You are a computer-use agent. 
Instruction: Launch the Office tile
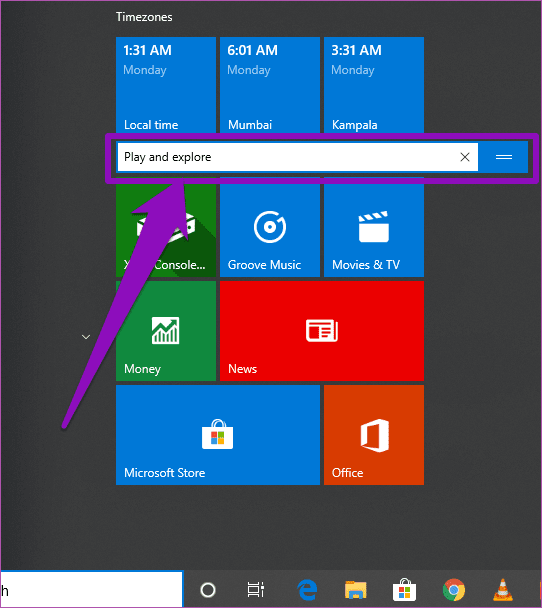(374, 435)
